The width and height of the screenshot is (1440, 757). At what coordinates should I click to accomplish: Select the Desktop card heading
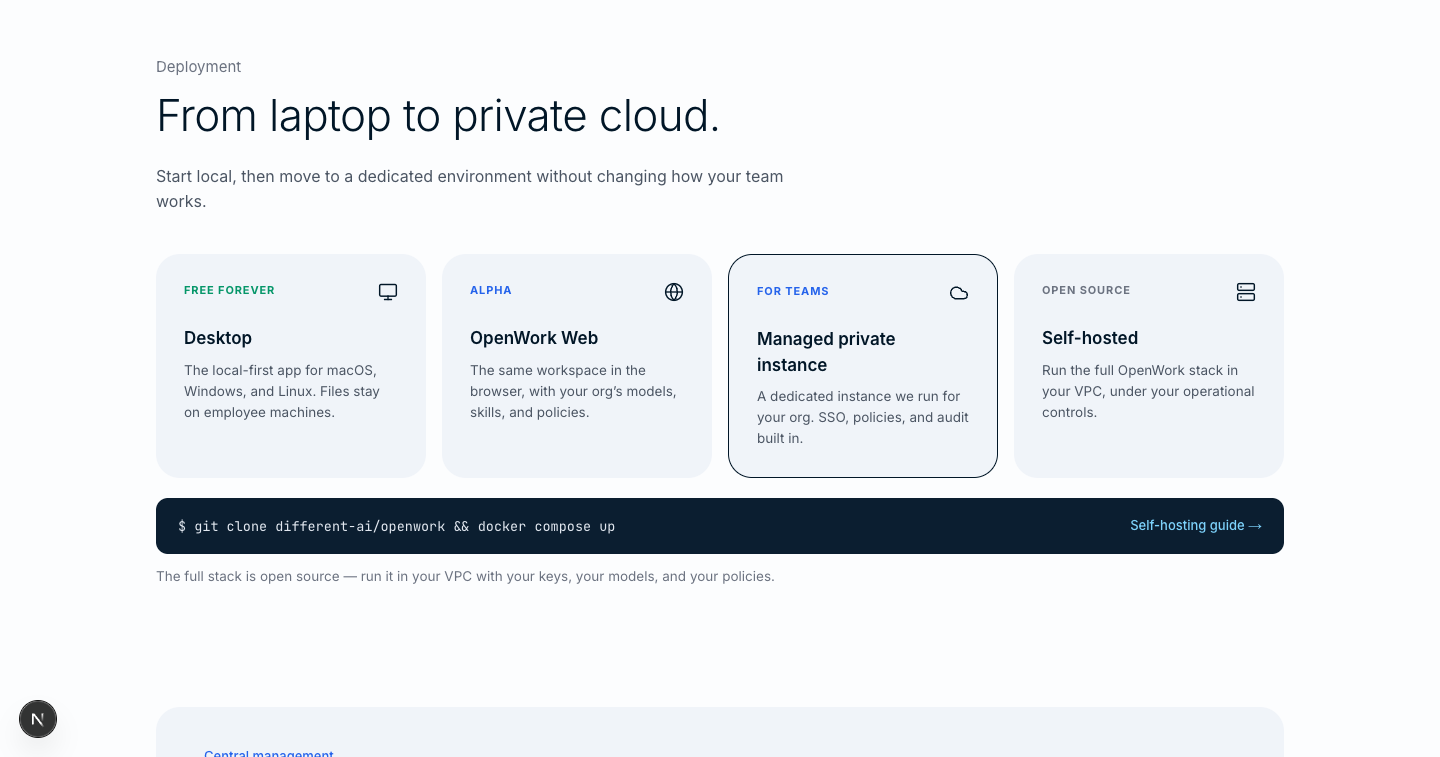click(x=218, y=338)
